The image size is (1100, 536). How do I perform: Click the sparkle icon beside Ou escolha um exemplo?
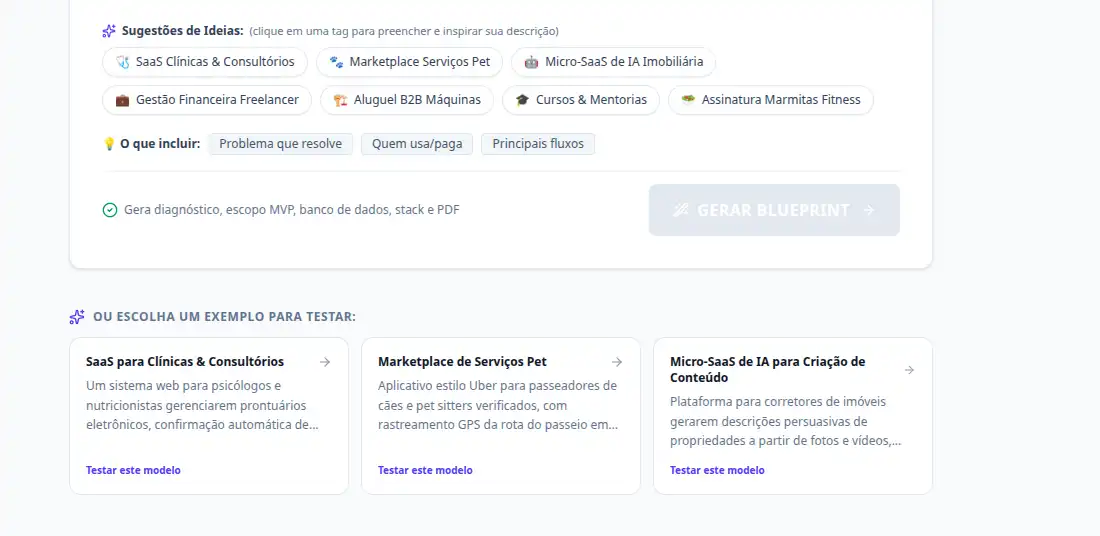pyautogui.click(x=77, y=317)
